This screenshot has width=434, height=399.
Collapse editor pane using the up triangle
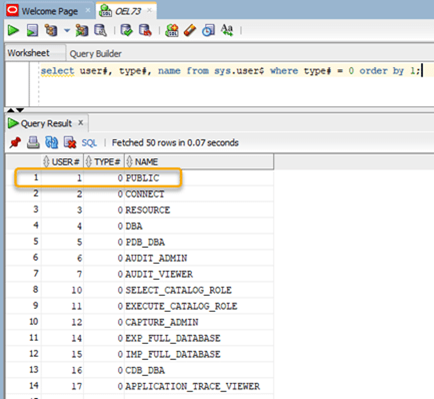11,110
